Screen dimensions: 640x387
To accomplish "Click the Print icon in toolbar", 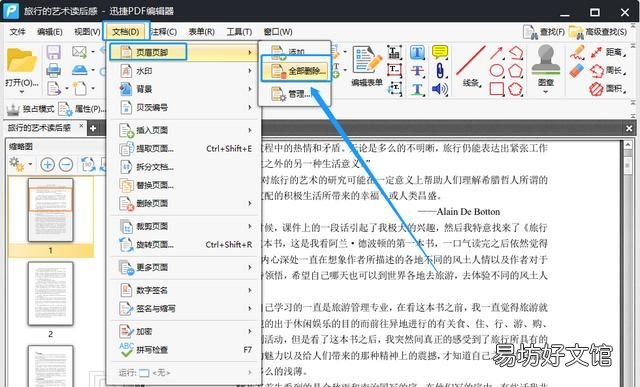I will click(x=53, y=70).
